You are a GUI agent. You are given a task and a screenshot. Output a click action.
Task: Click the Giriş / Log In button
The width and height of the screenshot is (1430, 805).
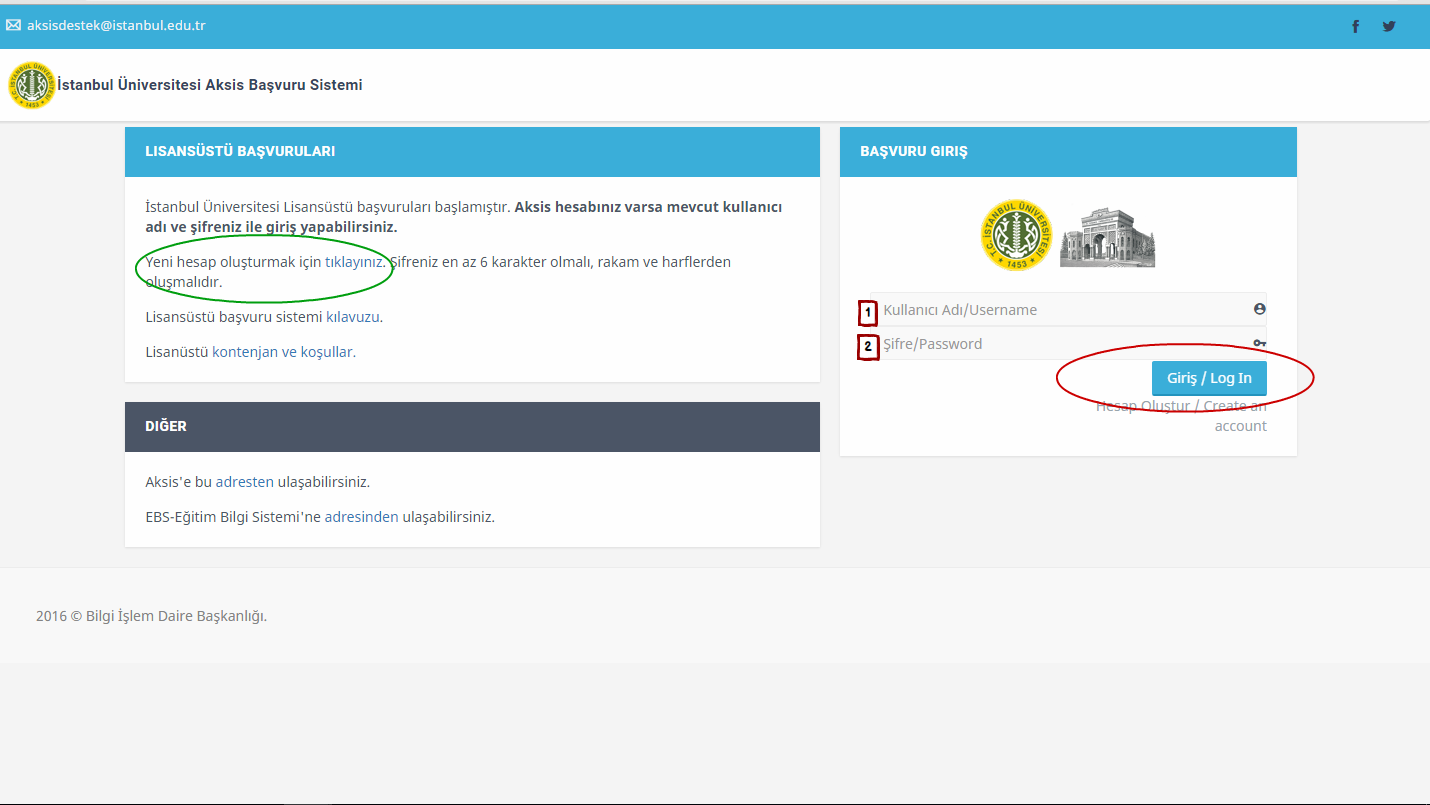pos(1209,378)
